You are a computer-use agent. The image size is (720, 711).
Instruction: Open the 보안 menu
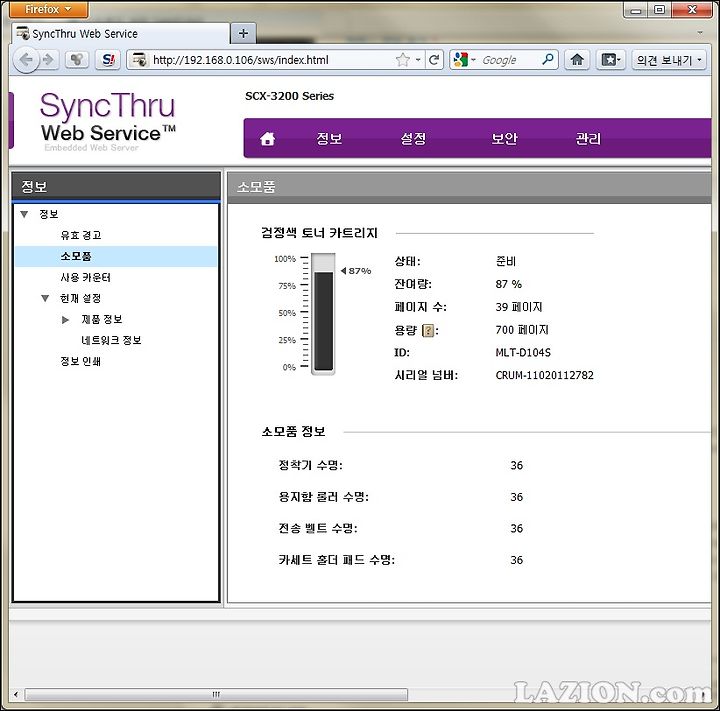click(504, 139)
